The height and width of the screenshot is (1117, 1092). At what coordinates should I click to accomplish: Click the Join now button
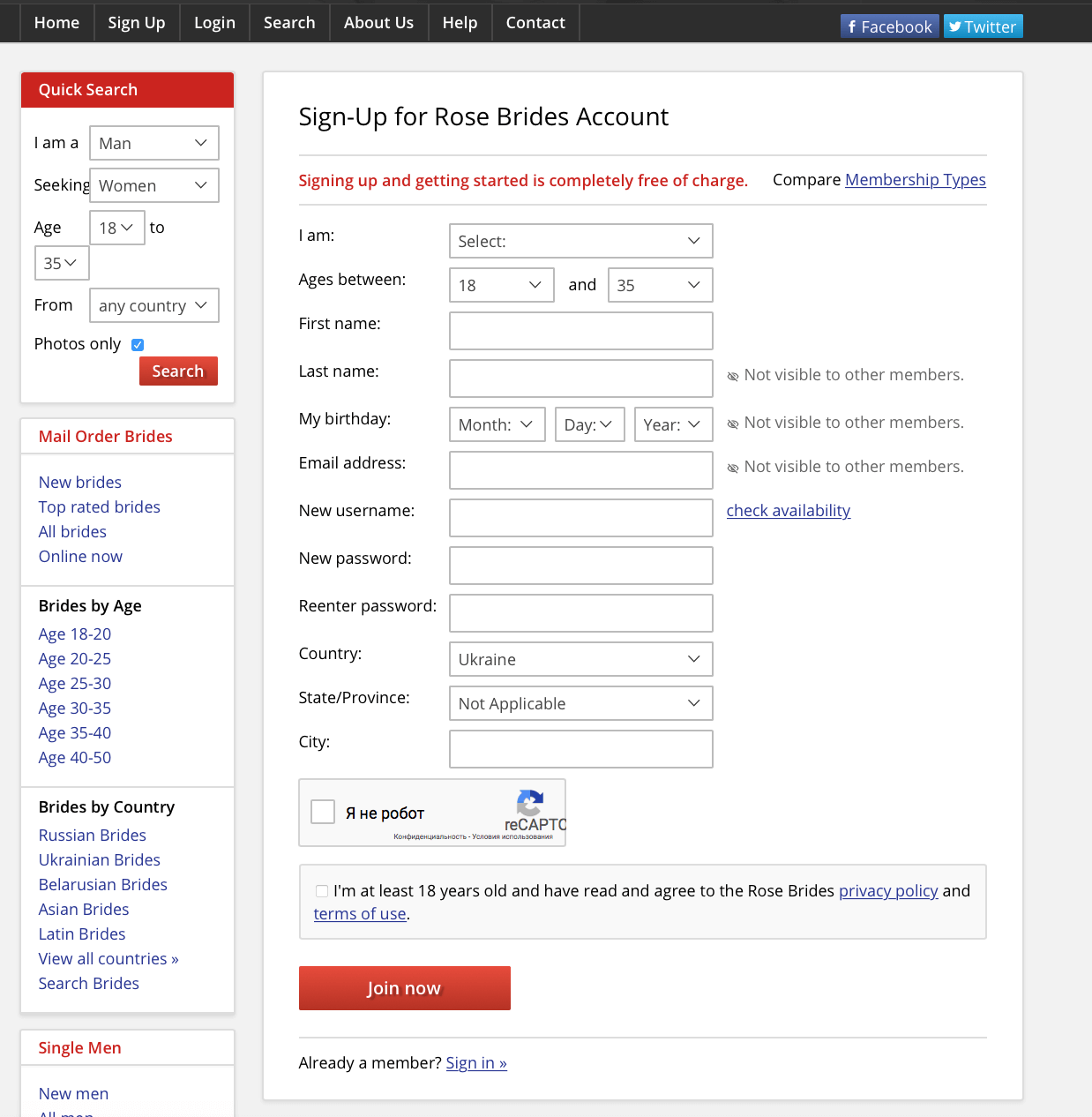click(405, 988)
